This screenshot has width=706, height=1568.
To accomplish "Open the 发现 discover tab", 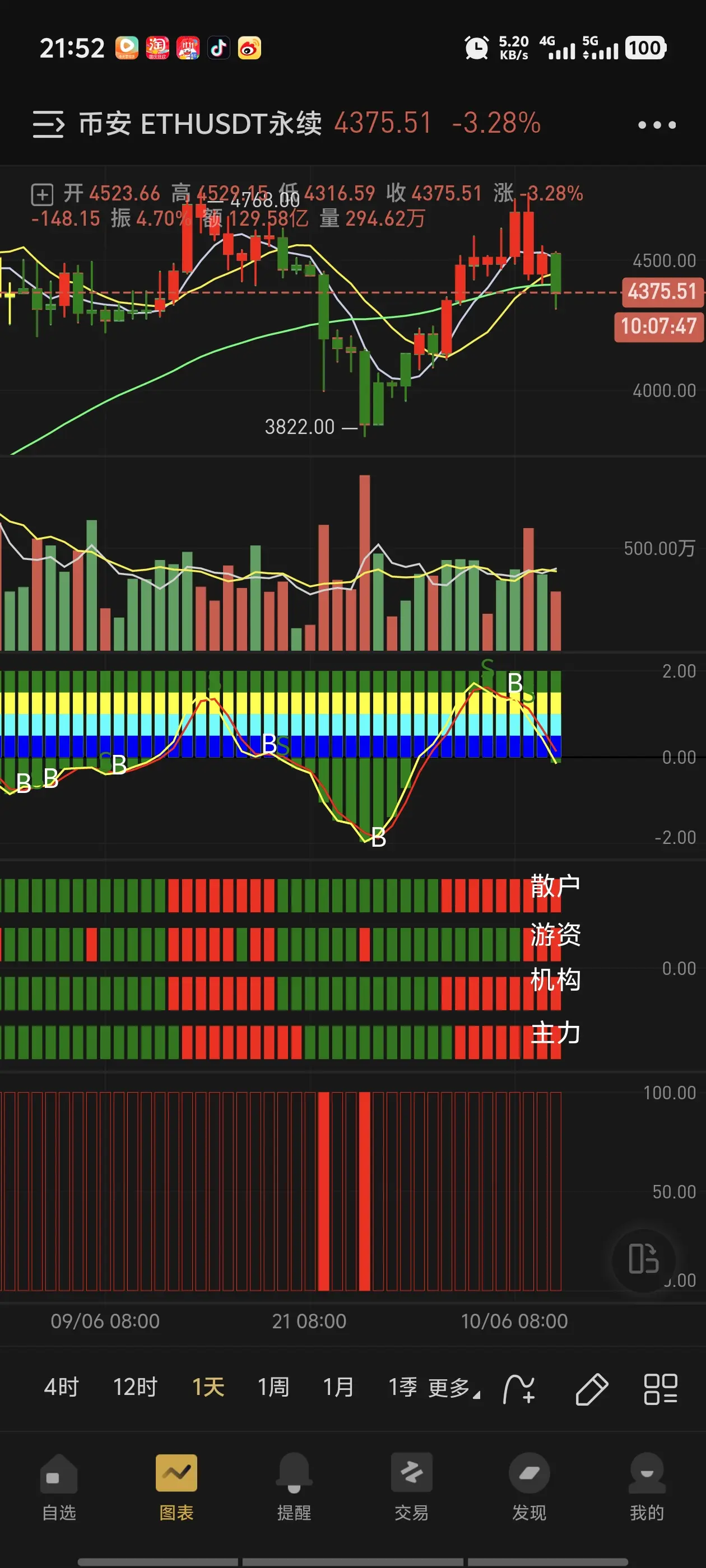I will [x=529, y=1486].
